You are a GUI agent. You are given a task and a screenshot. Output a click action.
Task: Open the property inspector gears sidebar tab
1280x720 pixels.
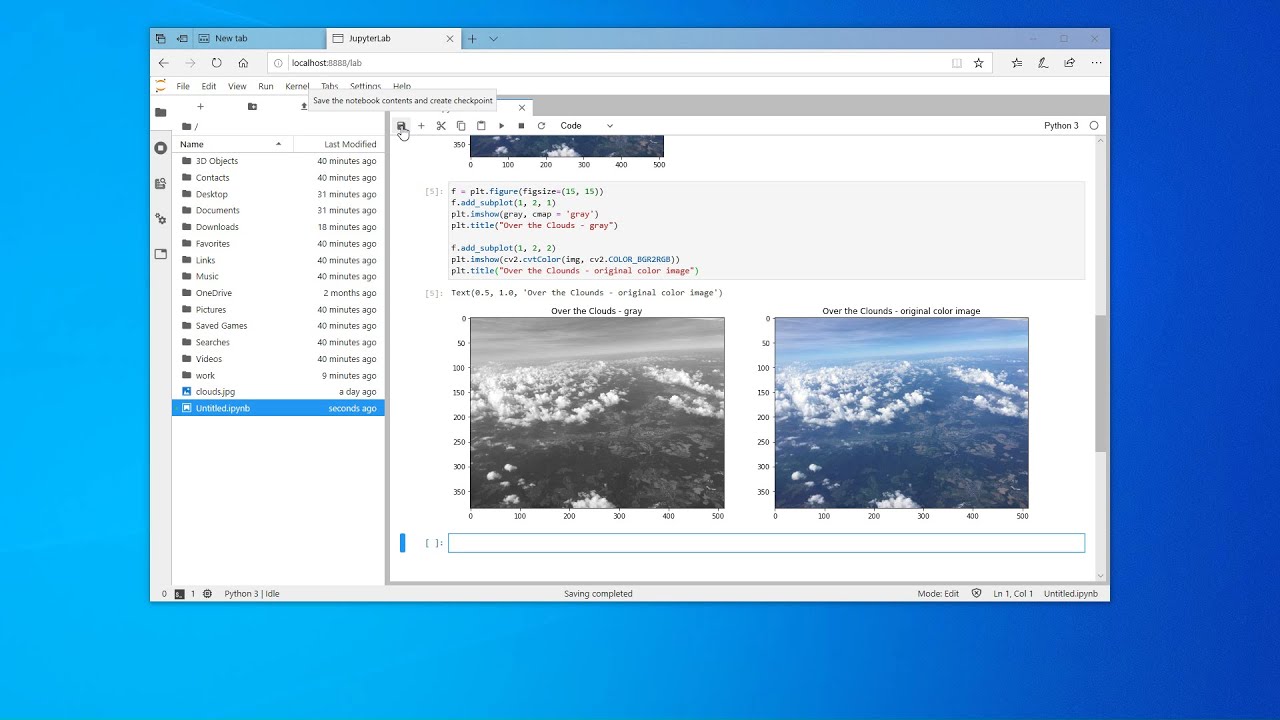(161, 219)
